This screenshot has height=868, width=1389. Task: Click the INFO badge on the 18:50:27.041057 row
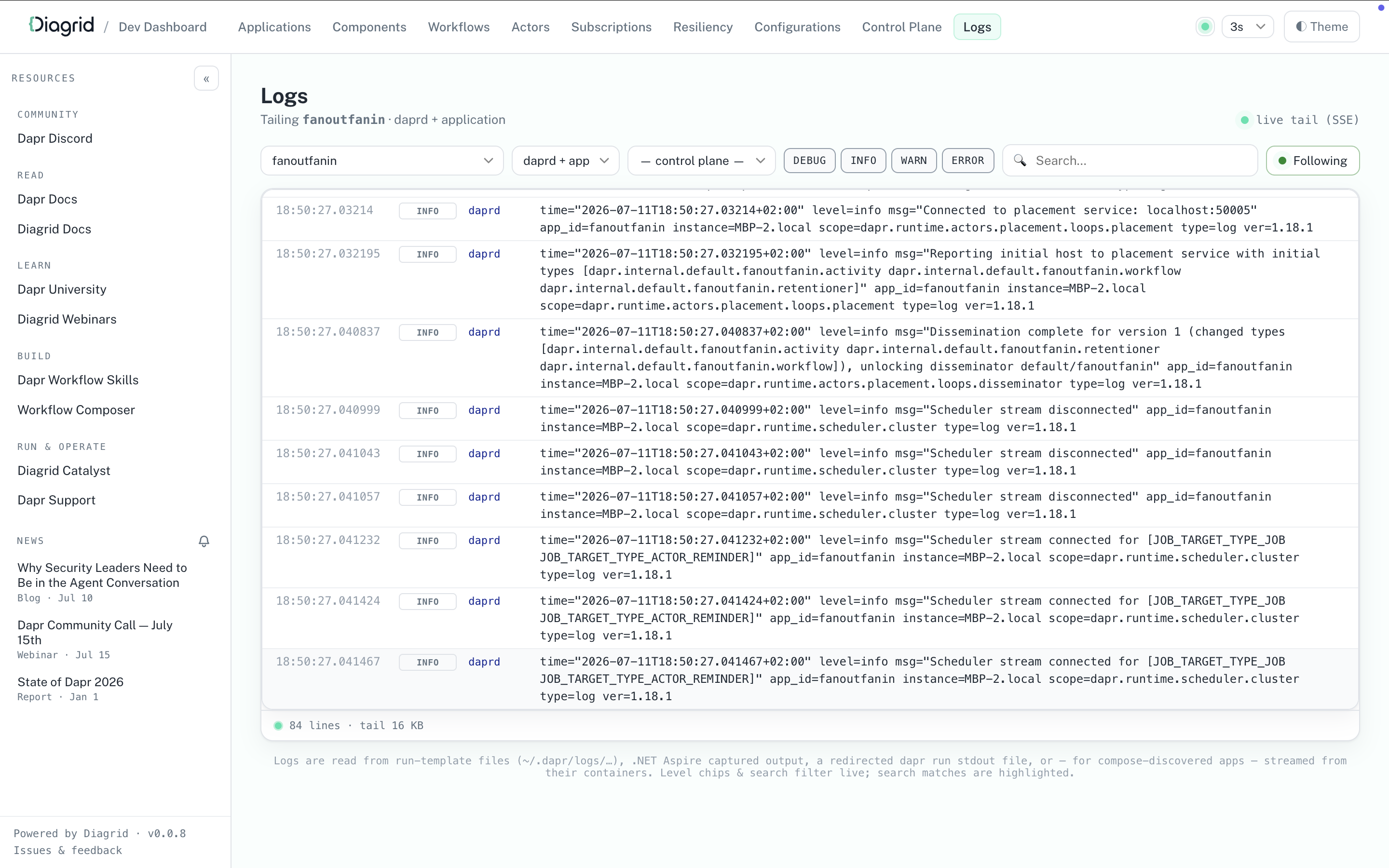coord(428,497)
